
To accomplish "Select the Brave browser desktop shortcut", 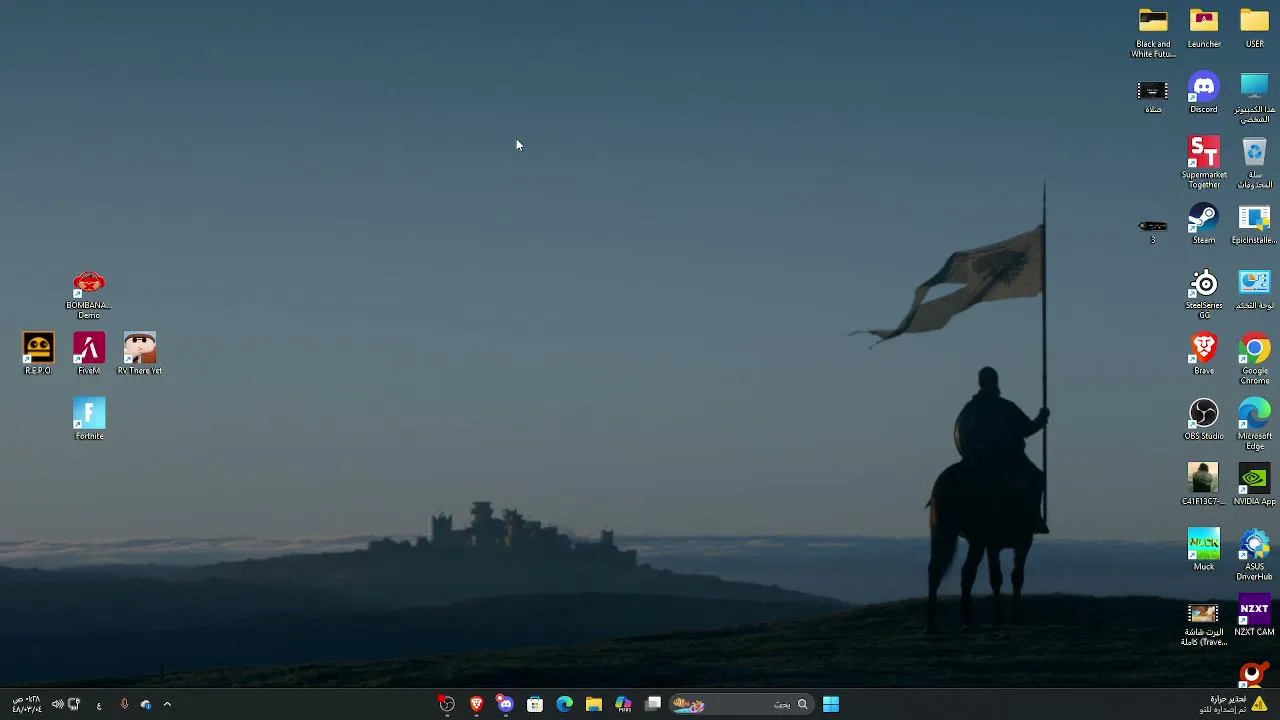I will 1204,355.
